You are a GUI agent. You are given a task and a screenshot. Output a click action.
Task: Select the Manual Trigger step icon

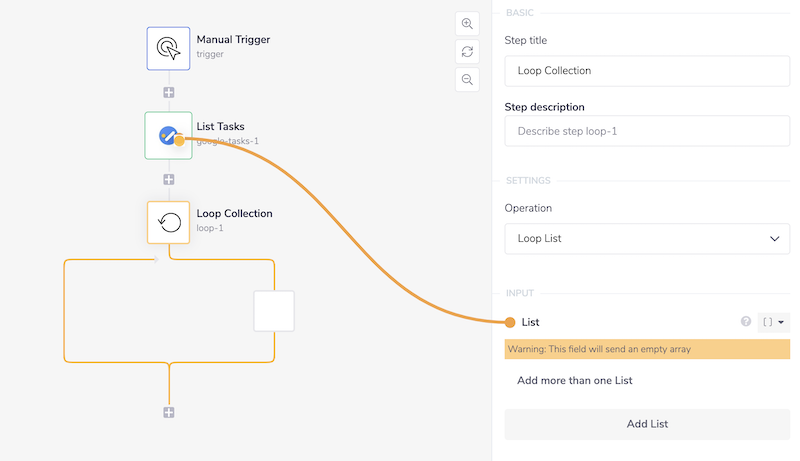tap(168, 47)
